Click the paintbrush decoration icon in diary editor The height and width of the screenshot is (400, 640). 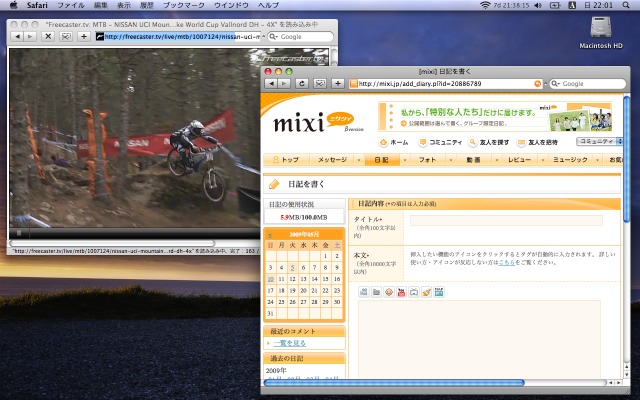[427, 292]
